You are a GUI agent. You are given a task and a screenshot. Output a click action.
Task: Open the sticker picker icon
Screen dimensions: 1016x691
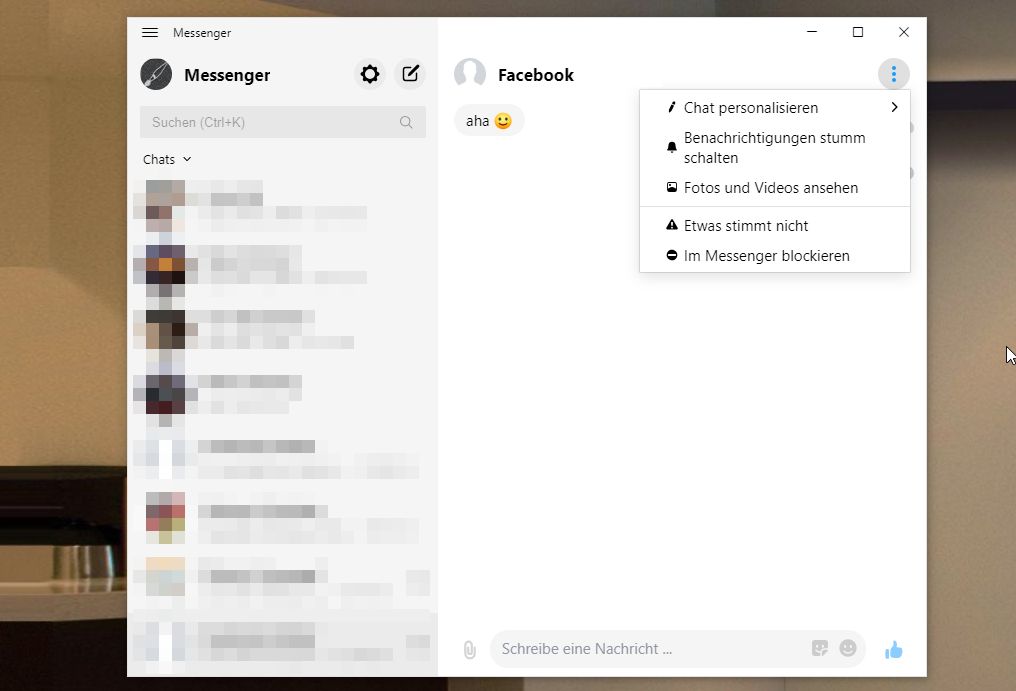[820, 648]
